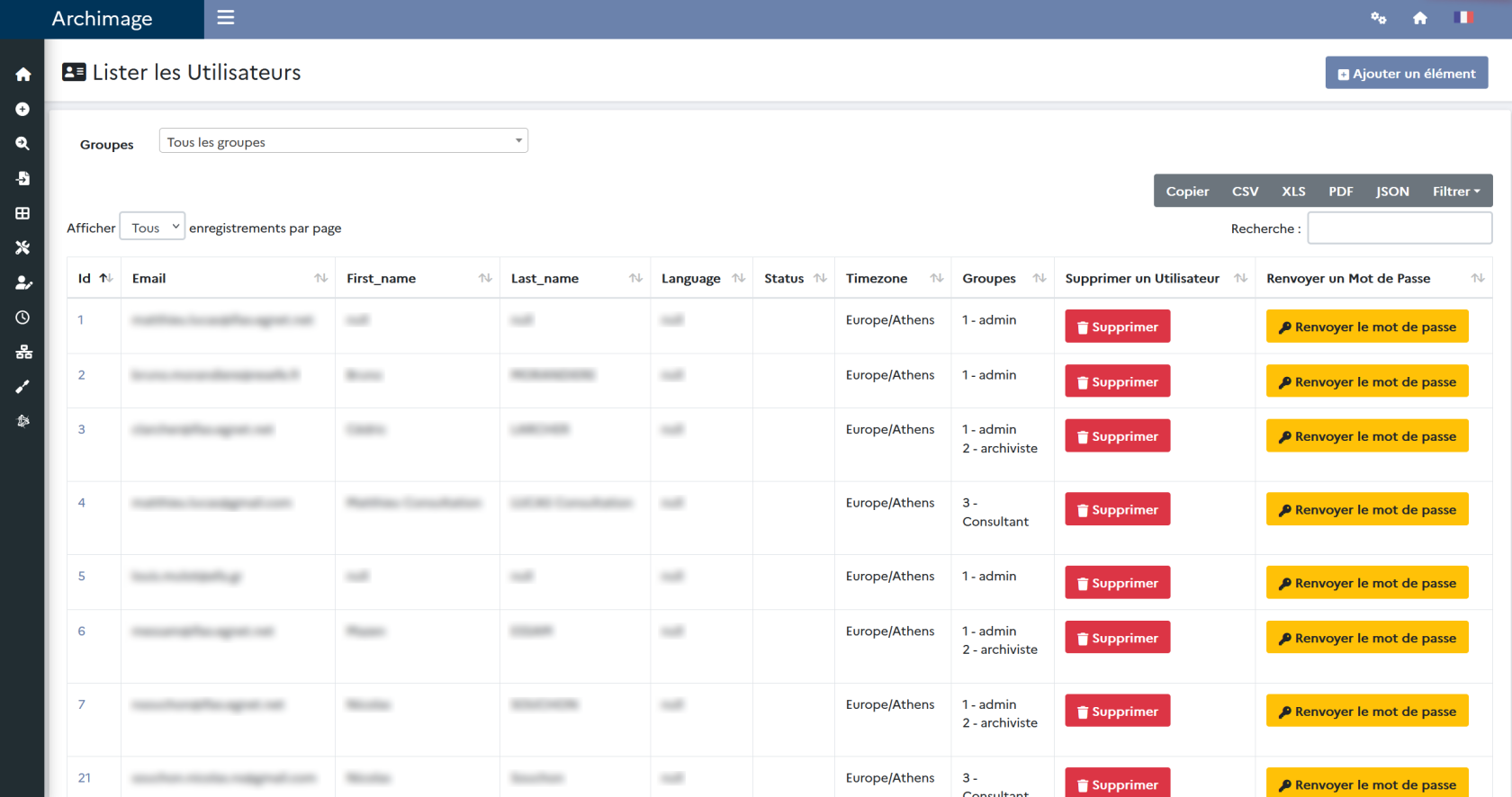Screen dimensions: 1512x797
Task: Resend password for user 2
Action: pyautogui.click(x=1367, y=381)
